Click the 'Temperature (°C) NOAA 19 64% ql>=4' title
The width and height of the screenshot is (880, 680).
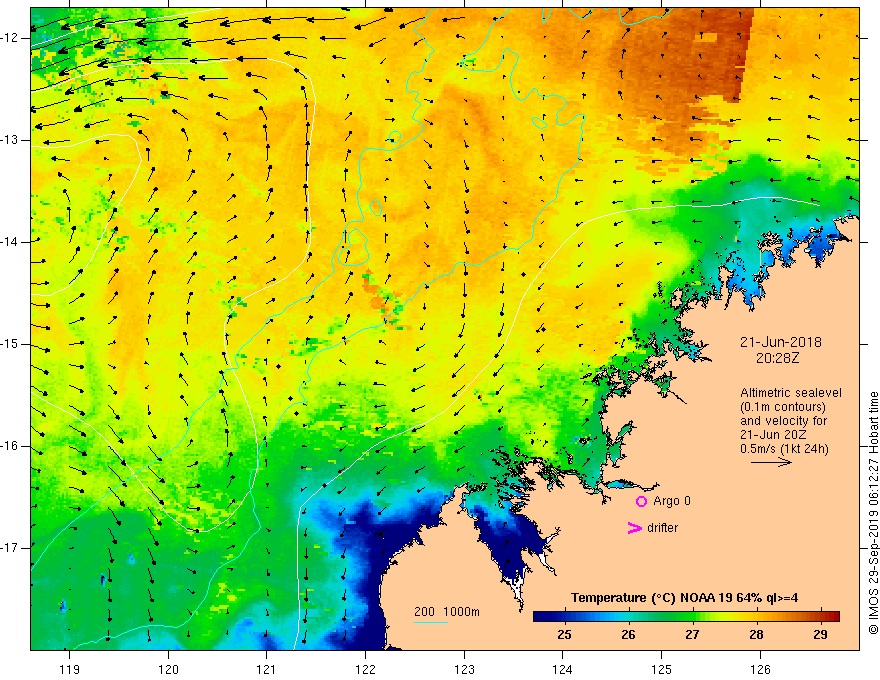(684, 598)
